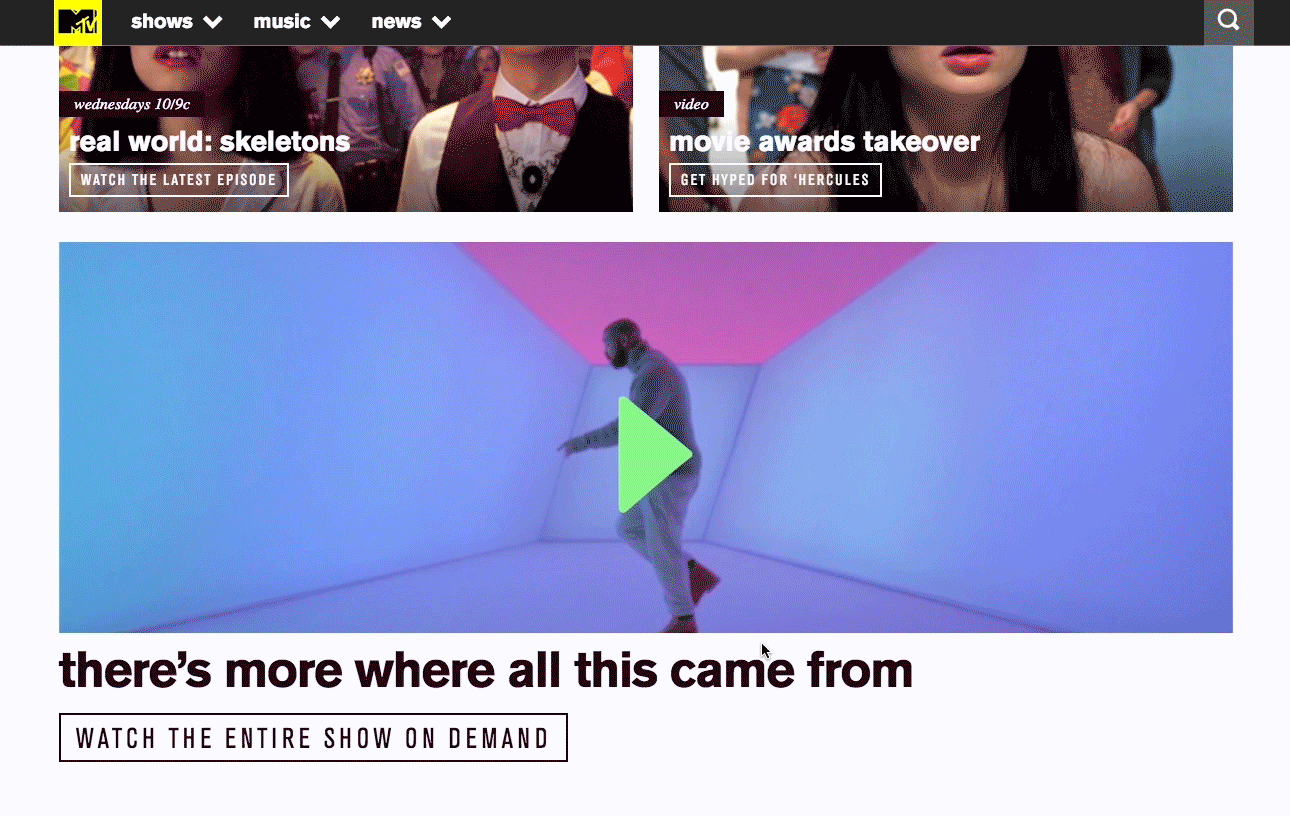The height and width of the screenshot is (816, 1290).
Task: Click the MTV logo icon
Action: [78, 22]
